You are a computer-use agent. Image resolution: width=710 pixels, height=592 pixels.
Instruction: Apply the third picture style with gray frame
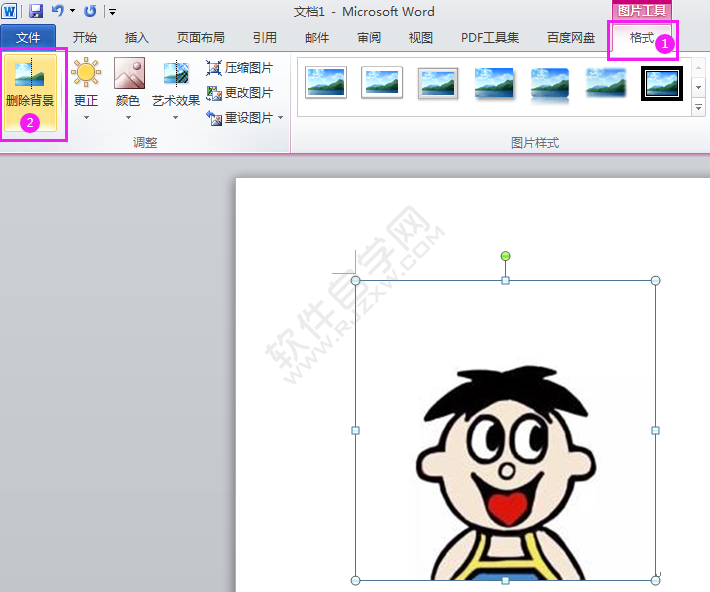tap(438, 83)
